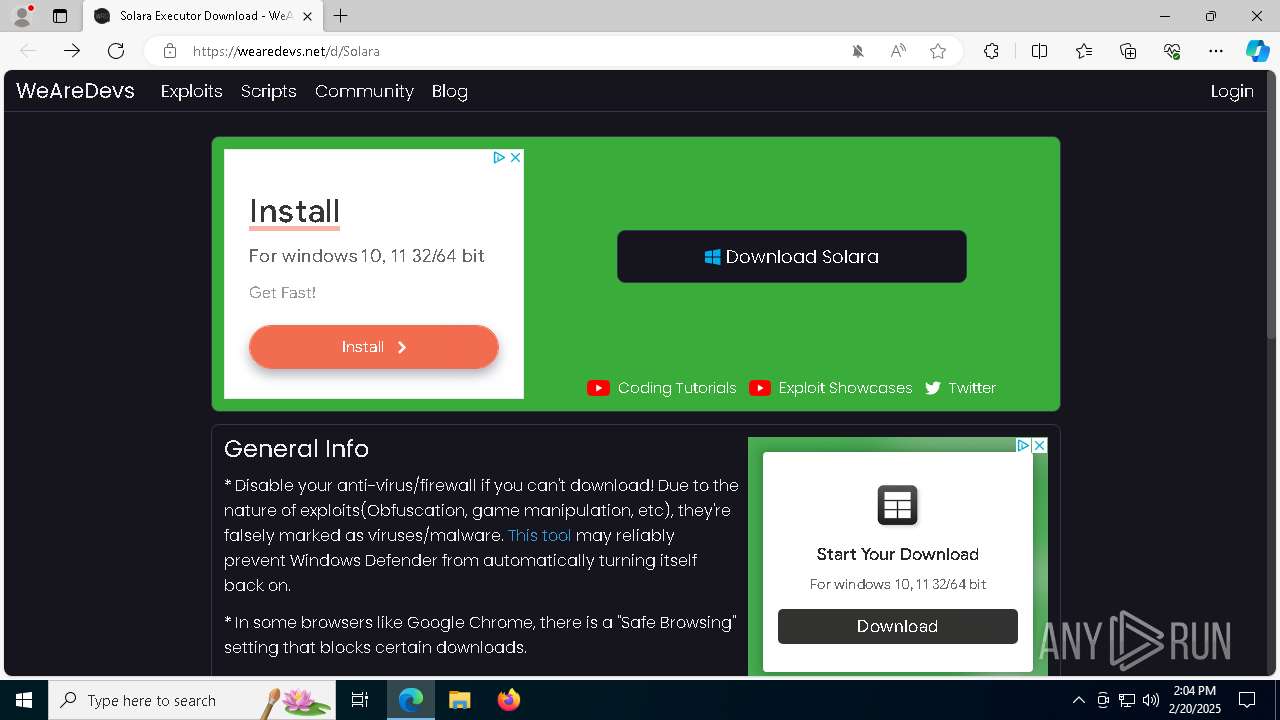Screen dimensions: 1280x720
Task: Open AdChoices icon on Install ad
Action: click(499, 158)
